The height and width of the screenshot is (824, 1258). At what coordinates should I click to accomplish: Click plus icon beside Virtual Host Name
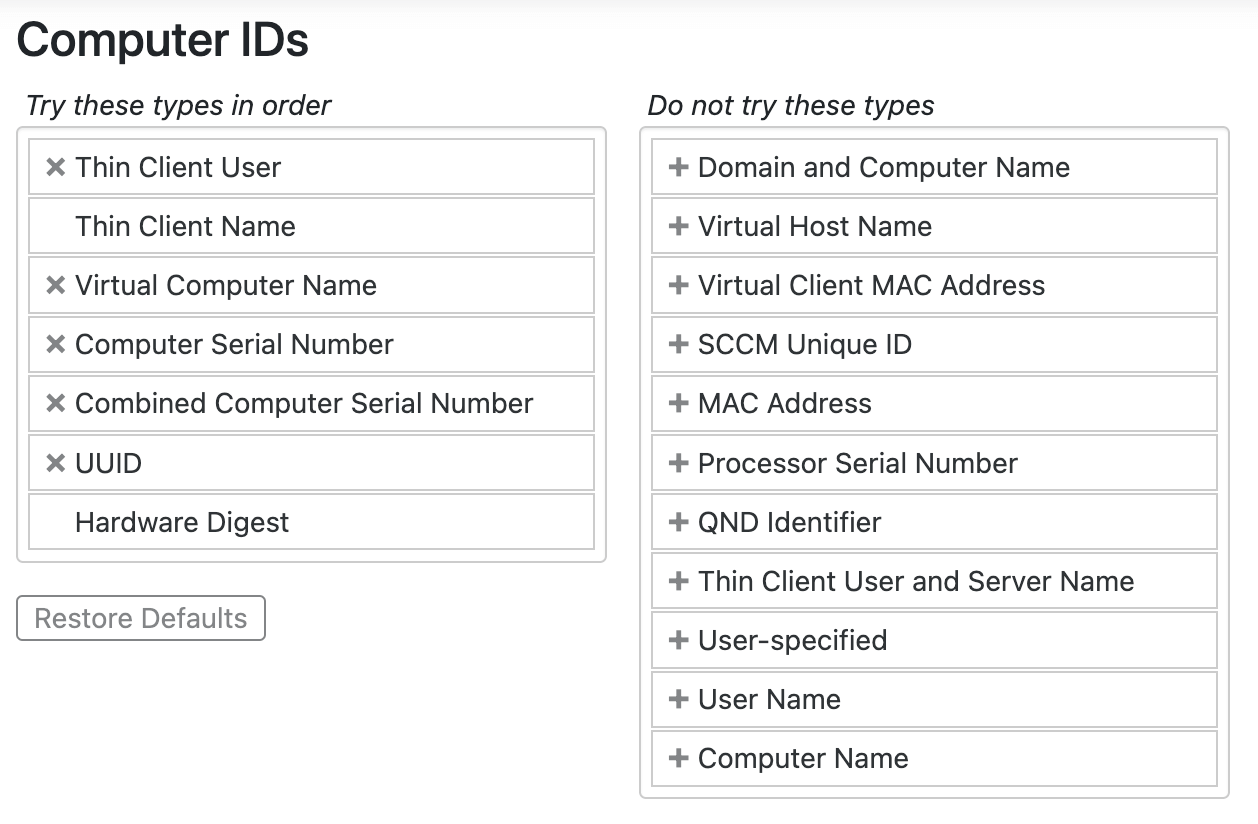(x=679, y=226)
